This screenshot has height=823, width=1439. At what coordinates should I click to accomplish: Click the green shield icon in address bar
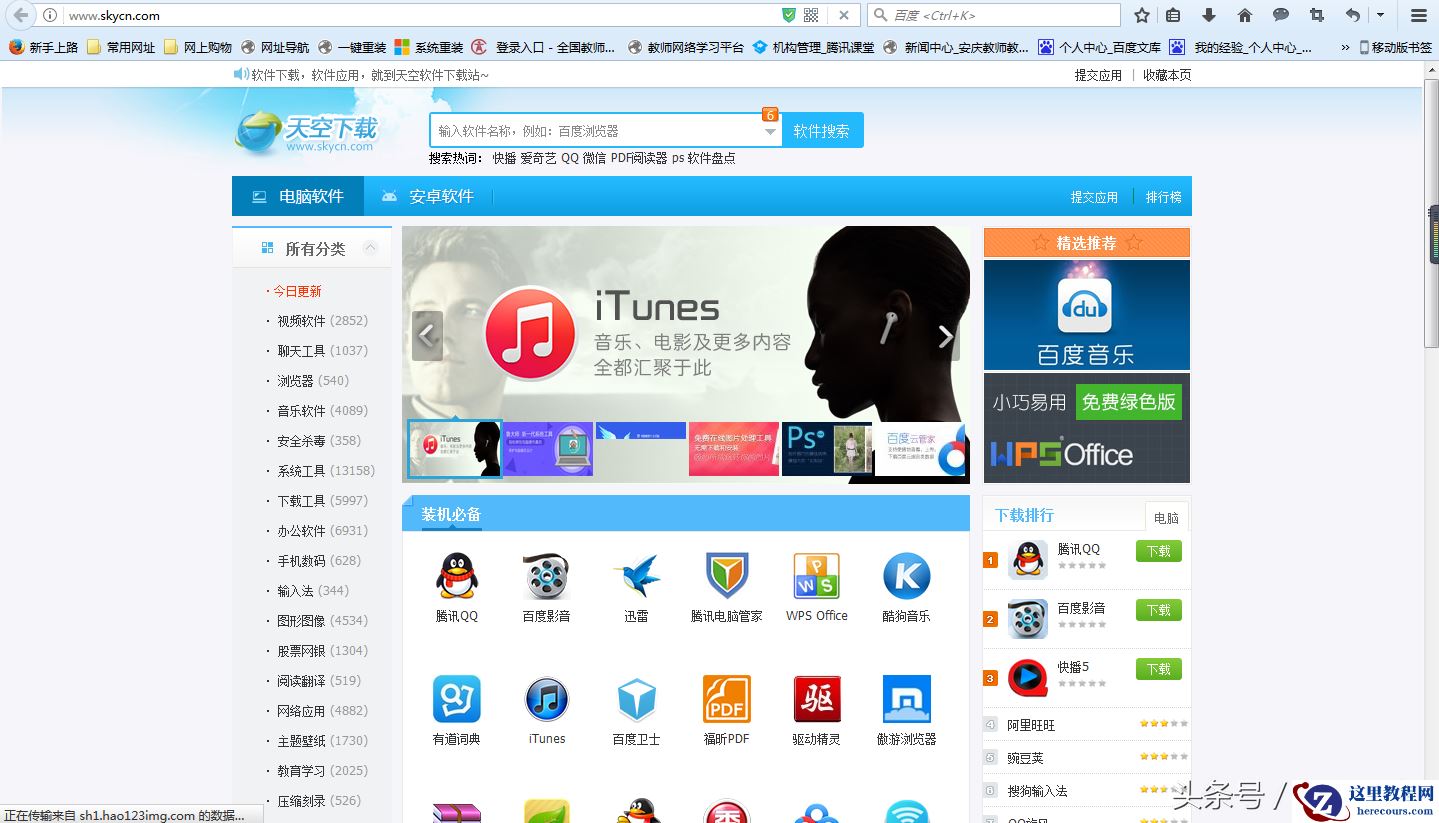[x=789, y=15]
